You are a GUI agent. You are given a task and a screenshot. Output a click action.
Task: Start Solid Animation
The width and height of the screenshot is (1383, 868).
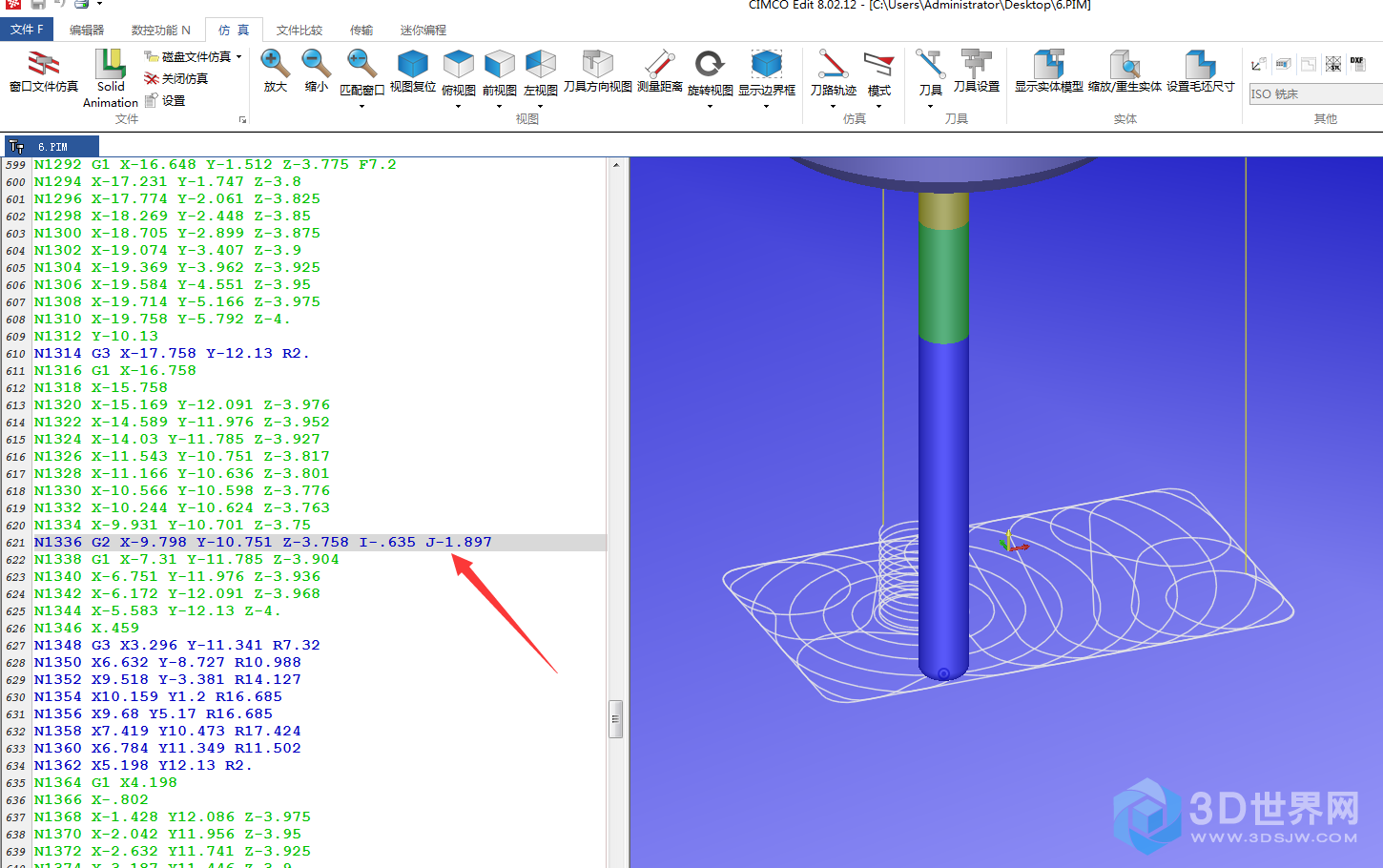point(110,78)
